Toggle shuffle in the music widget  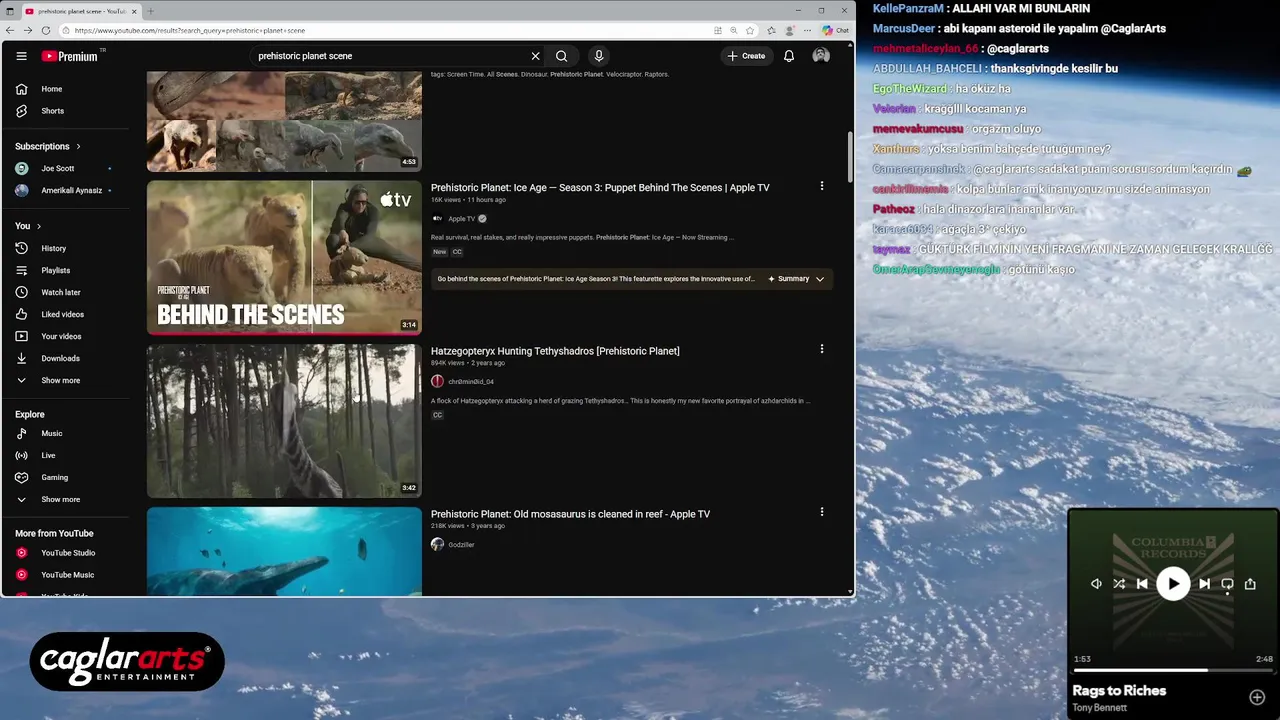coord(1119,584)
